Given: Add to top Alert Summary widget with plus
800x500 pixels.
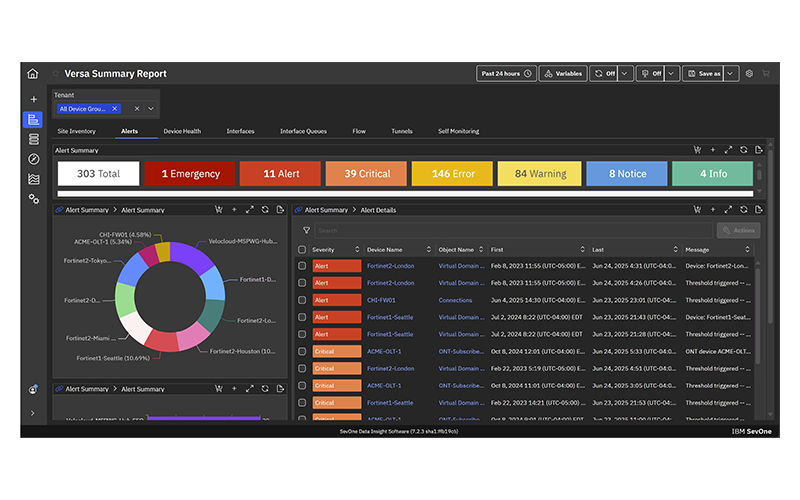Looking at the screenshot, I should click(713, 149).
